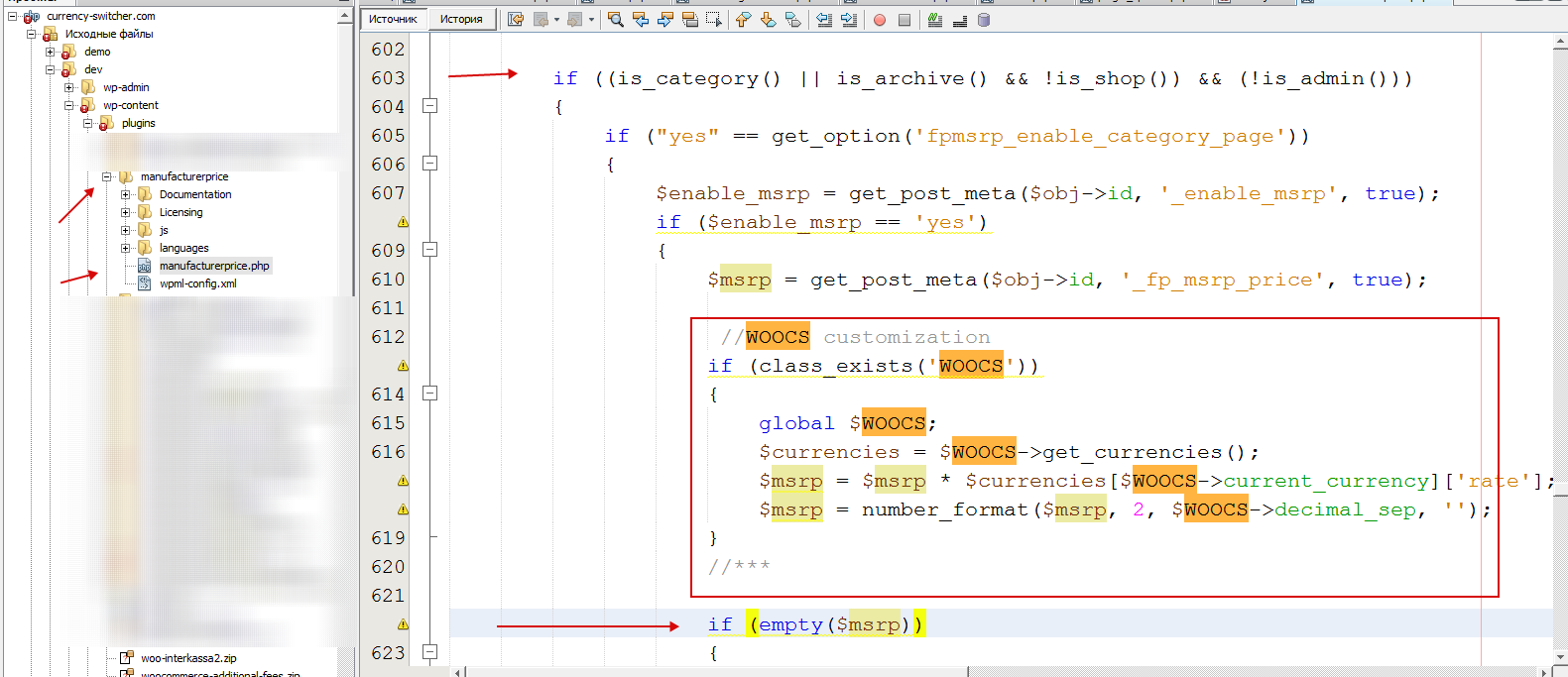Click the PHP project icon of currency-switcher.com
Screen dimensions: 1568x677
tap(32, 16)
